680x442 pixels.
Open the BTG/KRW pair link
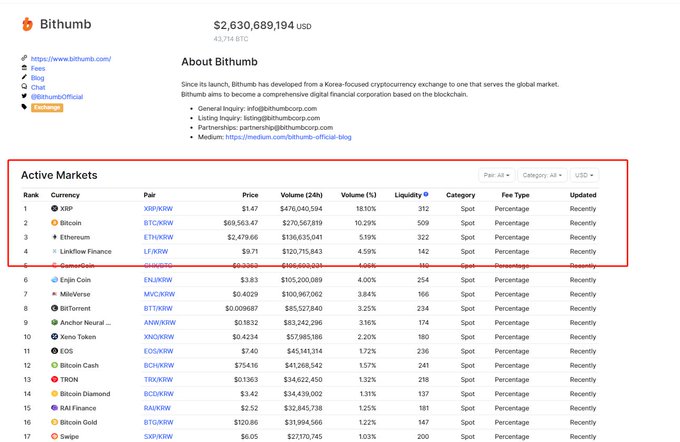(158, 422)
